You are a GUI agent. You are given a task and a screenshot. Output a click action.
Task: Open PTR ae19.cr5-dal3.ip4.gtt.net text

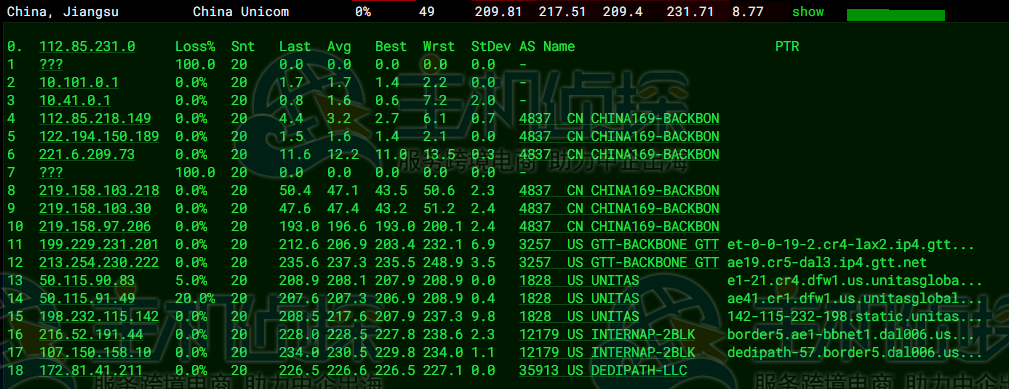pyautogui.click(x=827, y=262)
